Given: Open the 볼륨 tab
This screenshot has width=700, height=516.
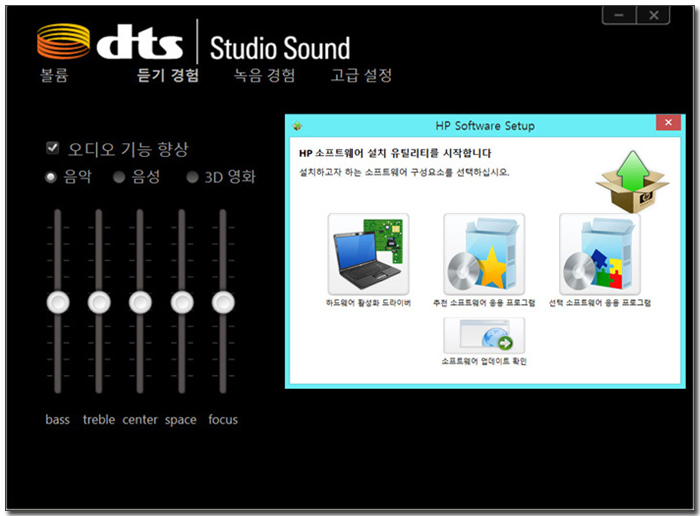Looking at the screenshot, I should 54,75.
